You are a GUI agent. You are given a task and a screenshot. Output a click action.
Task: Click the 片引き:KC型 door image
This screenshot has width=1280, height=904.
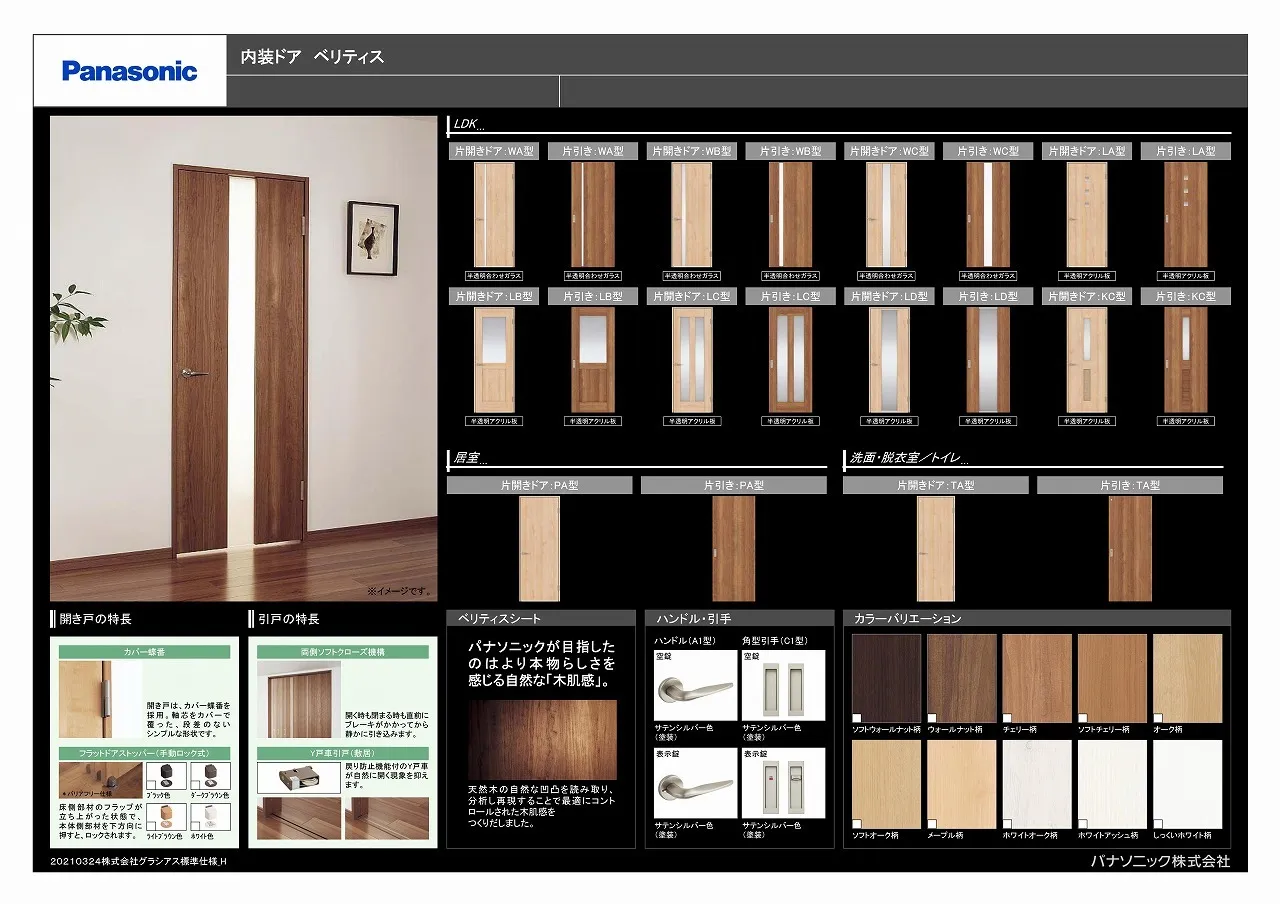click(1186, 360)
